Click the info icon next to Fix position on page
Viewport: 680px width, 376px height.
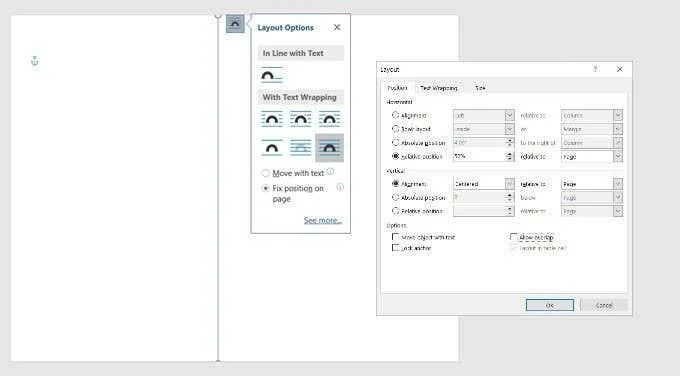[x=340, y=187]
